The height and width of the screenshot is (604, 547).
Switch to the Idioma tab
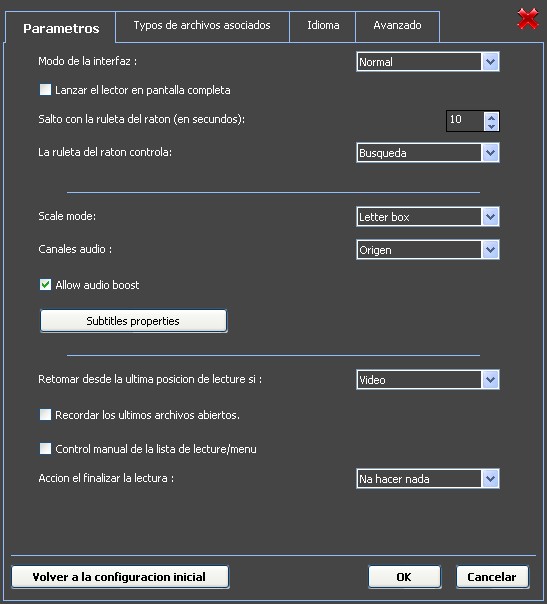pos(323,26)
